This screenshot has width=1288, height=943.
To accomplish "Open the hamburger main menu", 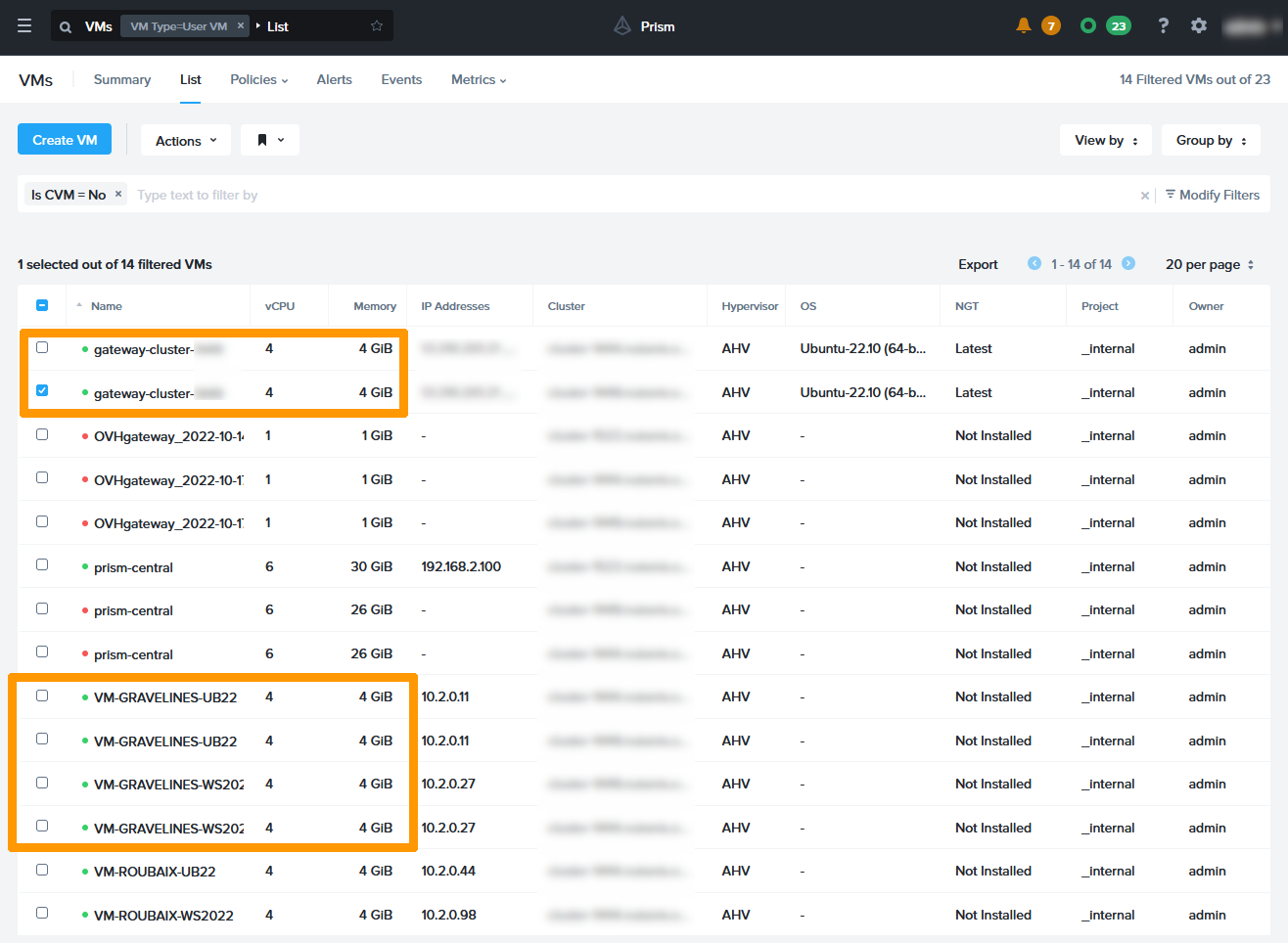I will click(x=24, y=26).
